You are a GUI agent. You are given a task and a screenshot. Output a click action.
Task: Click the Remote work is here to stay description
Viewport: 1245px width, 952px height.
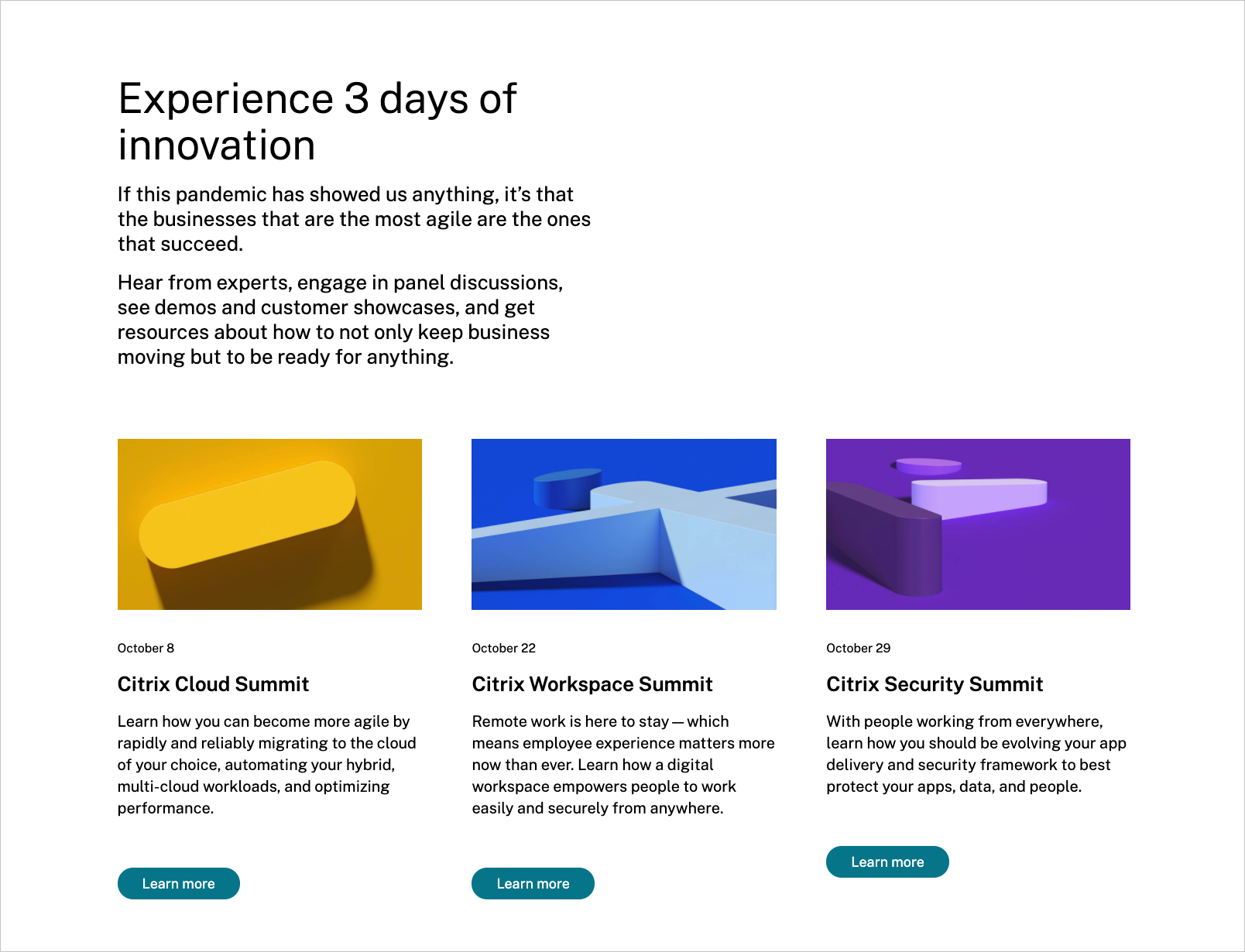[x=623, y=765]
